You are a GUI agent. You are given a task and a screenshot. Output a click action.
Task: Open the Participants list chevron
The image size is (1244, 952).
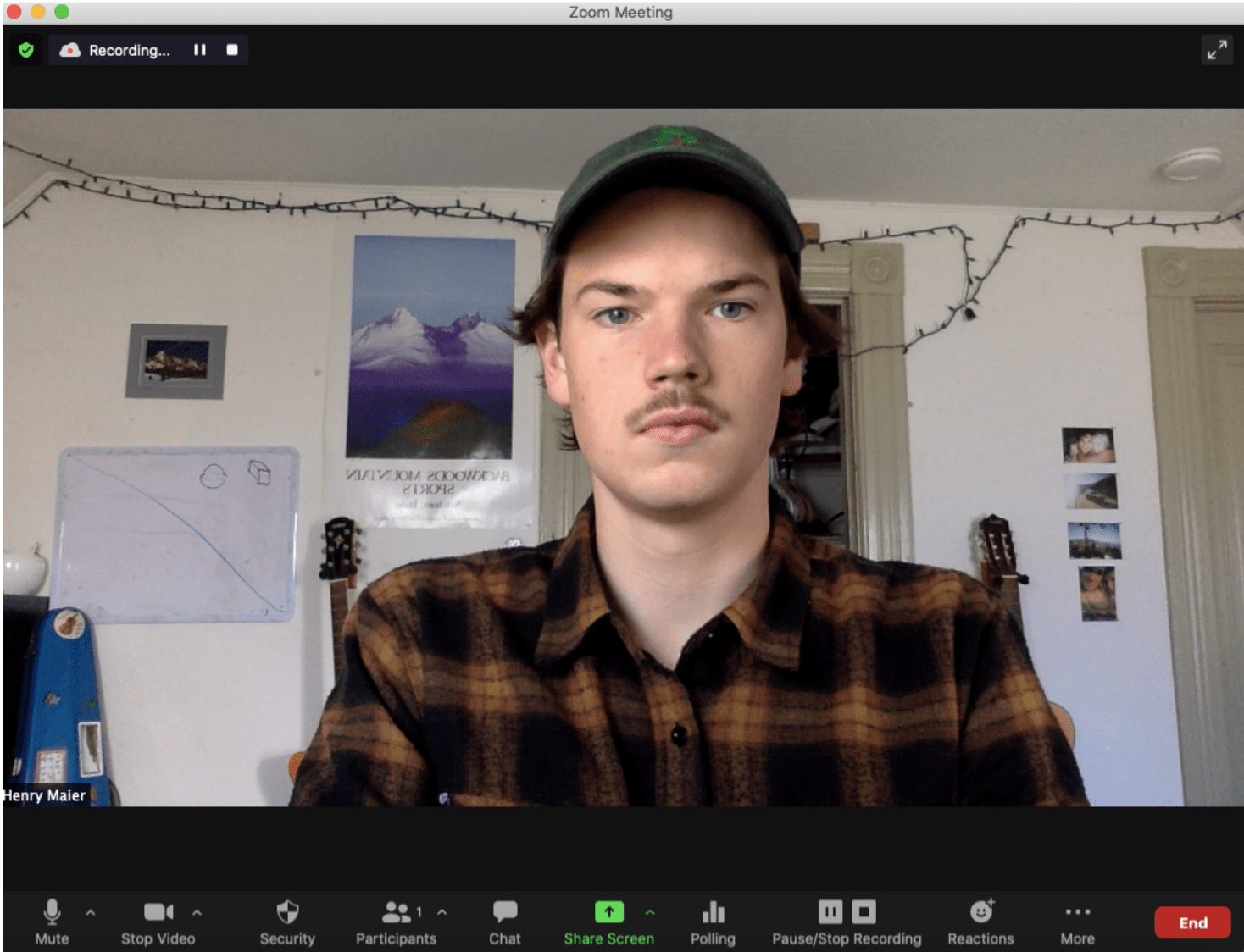[x=440, y=913]
